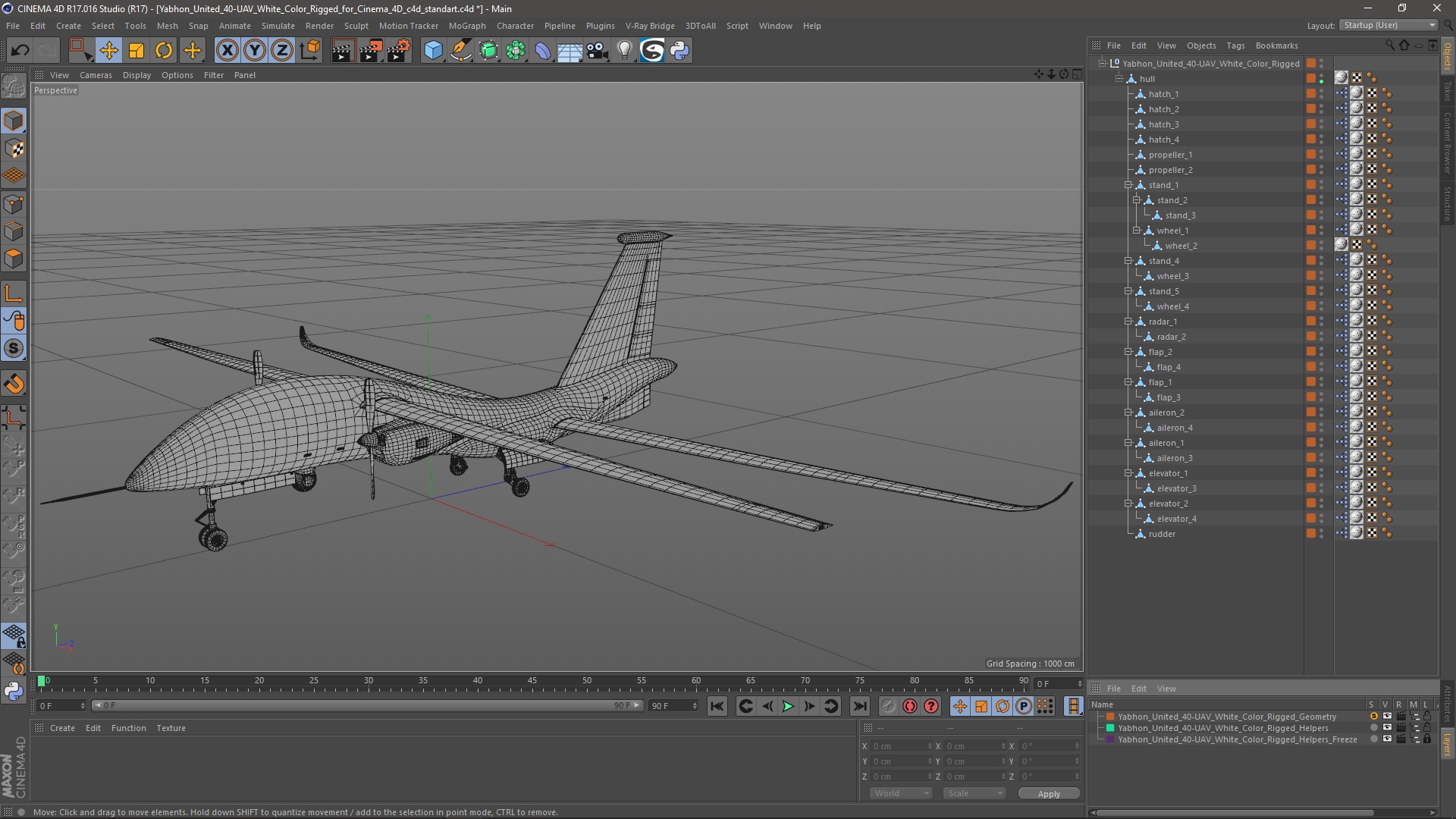
Task: Toggle Y-axis lock
Action: (255, 51)
